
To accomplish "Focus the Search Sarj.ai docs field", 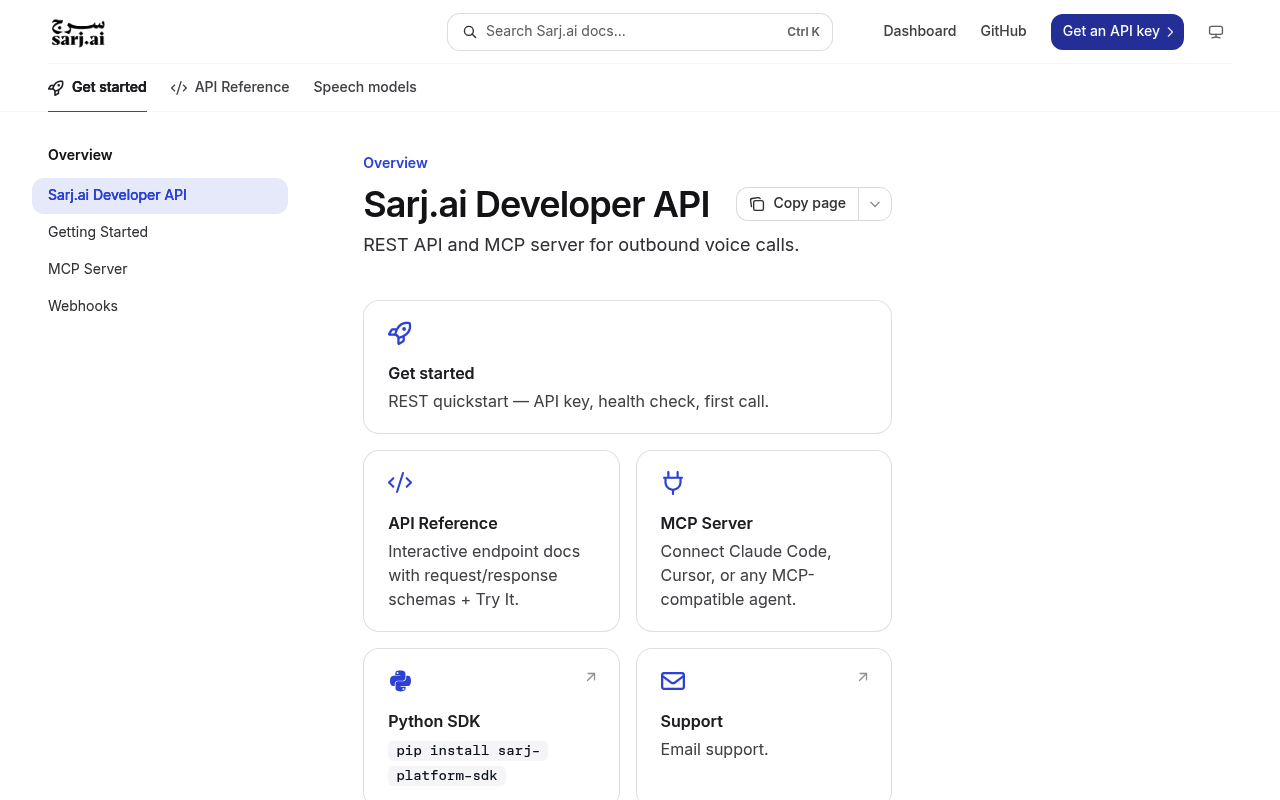I will [640, 32].
